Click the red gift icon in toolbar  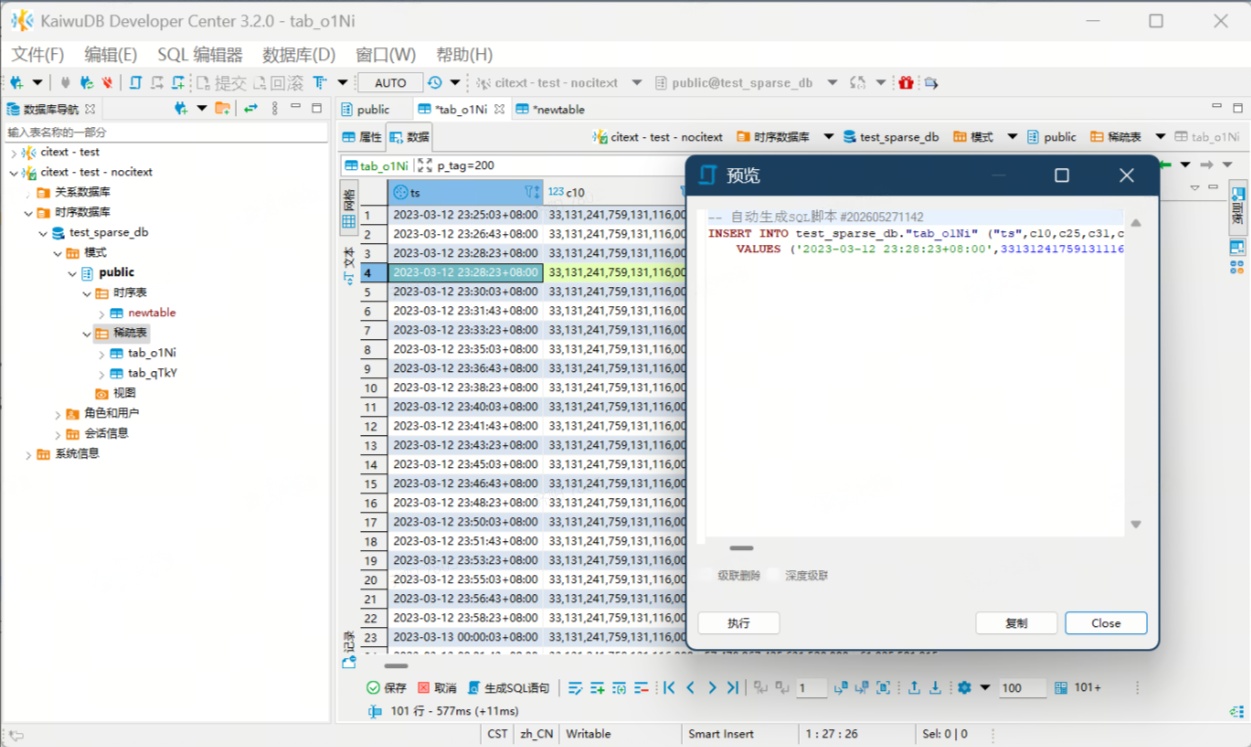[906, 82]
